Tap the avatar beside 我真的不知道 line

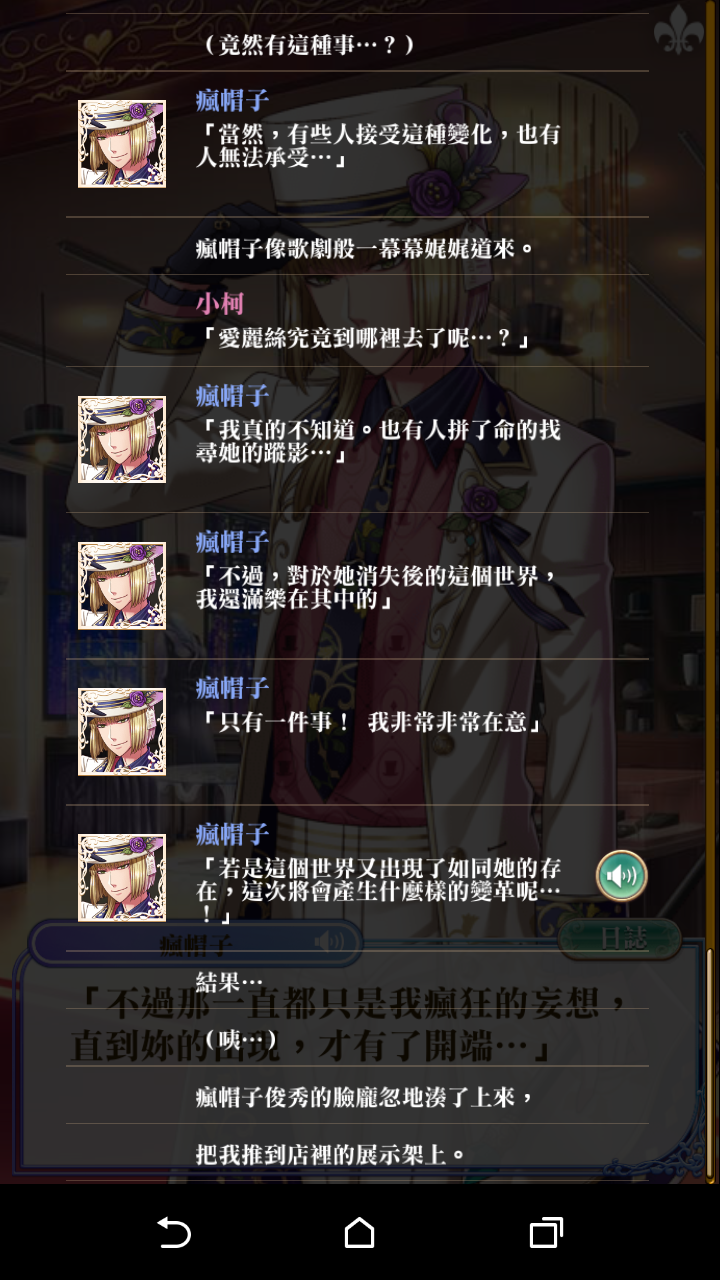click(x=122, y=439)
